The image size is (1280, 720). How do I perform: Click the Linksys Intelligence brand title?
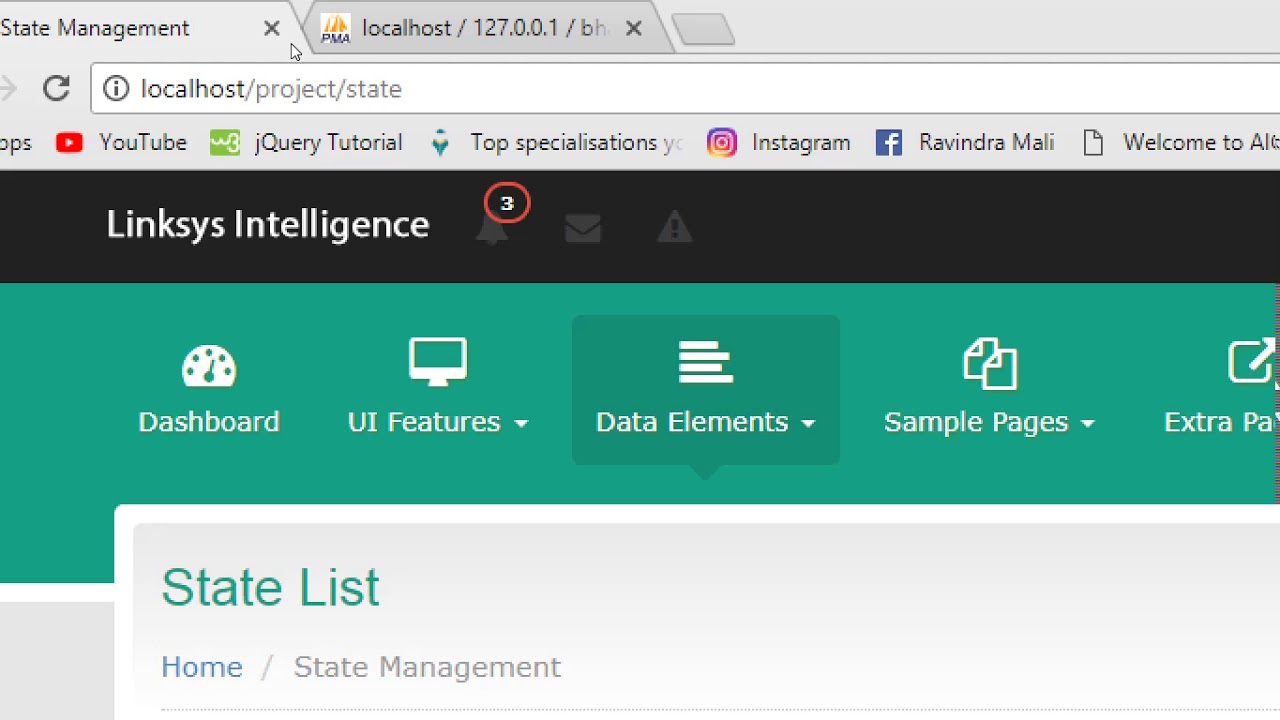[x=268, y=224]
